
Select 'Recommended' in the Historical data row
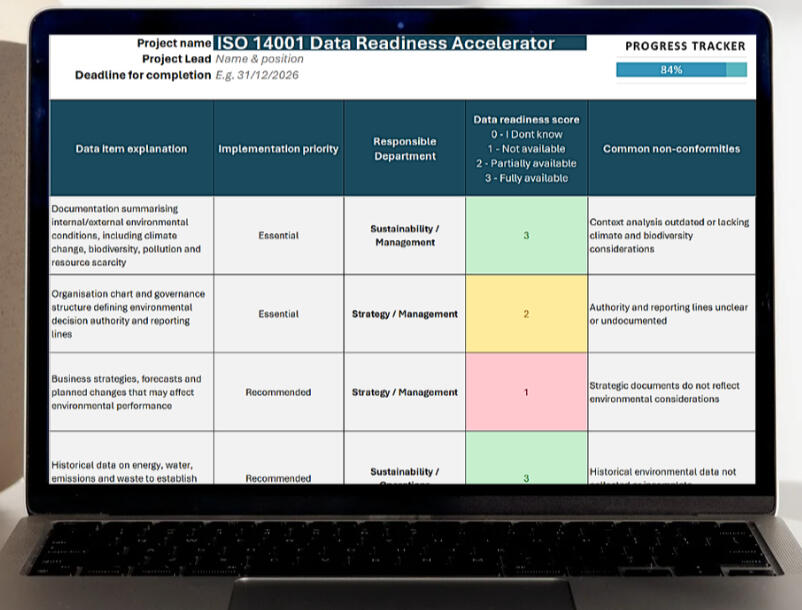pos(278,458)
